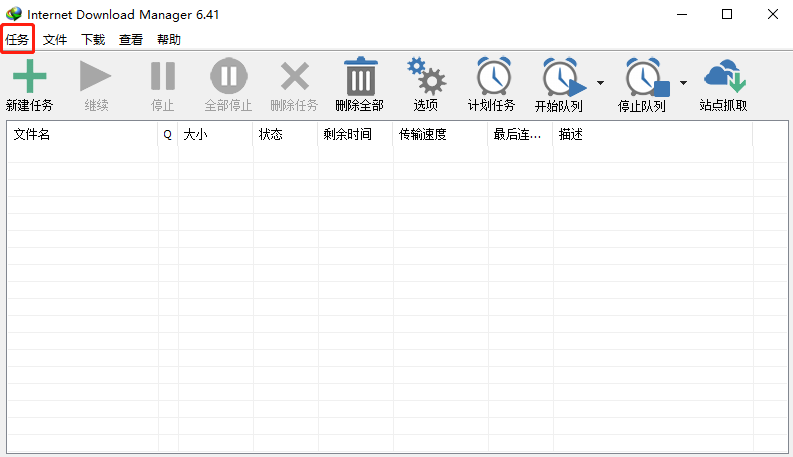Expand the 开始队列 dropdown arrow
Screen dimensions: 793x457
(x=600, y=82)
